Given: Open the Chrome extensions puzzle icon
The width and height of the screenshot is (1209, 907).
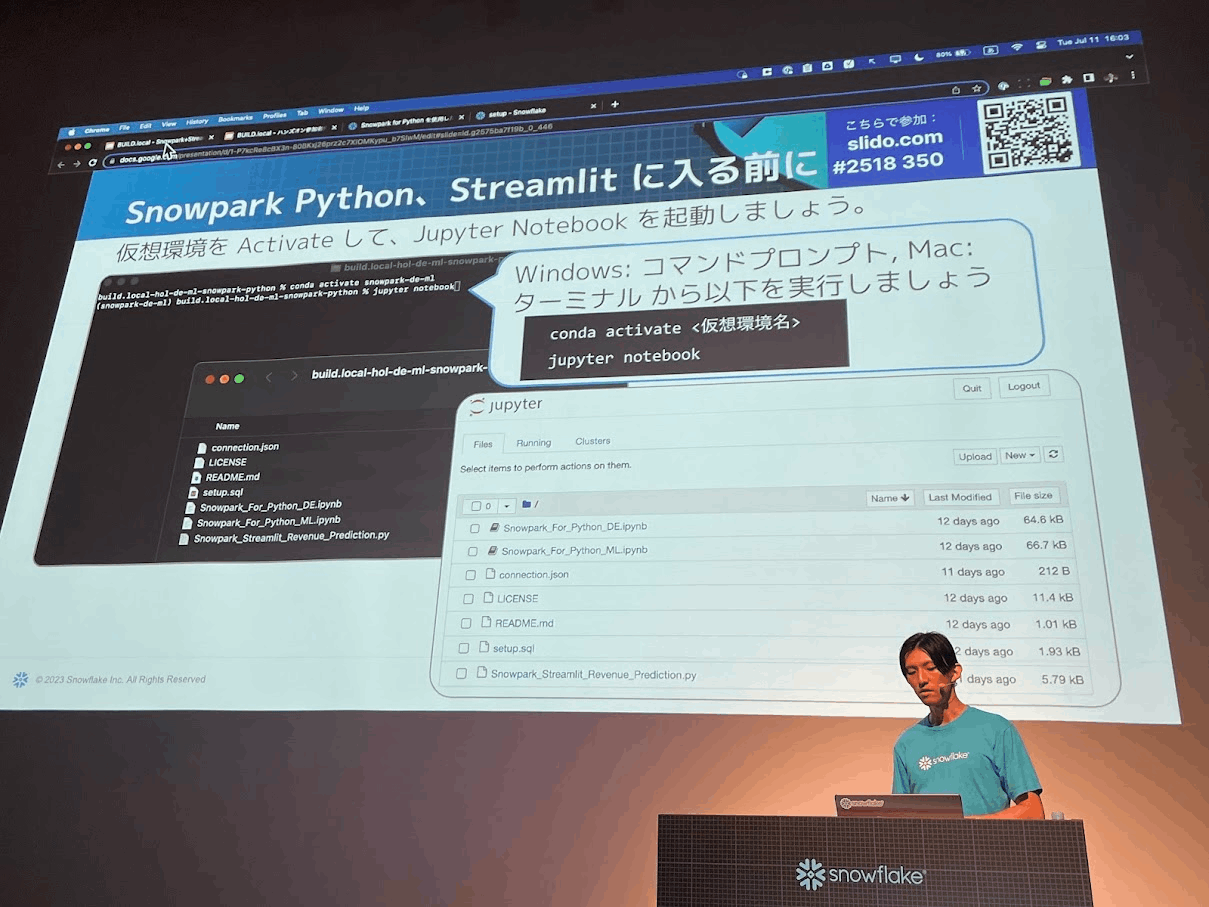Looking at the screenshot, I should pyautogui.click(x=1067, y=79).
